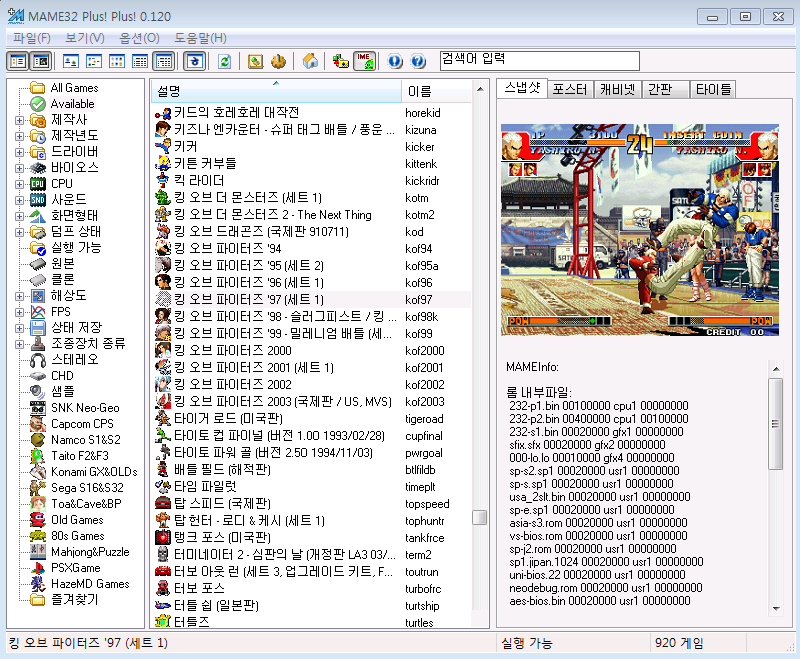Switch to large icons view
This screenshot has height=659, width=800.
pyautogui.click(x=70, y=62)
